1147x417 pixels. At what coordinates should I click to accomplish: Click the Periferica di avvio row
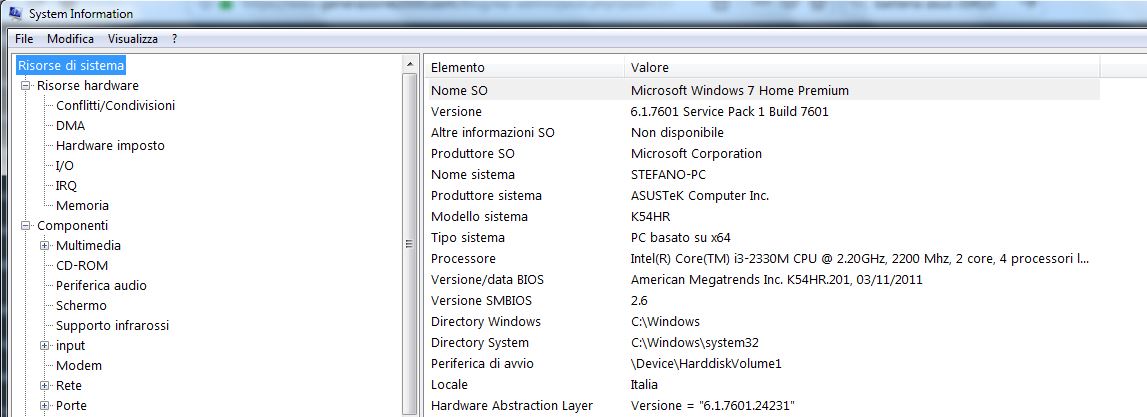pos(762,364)
